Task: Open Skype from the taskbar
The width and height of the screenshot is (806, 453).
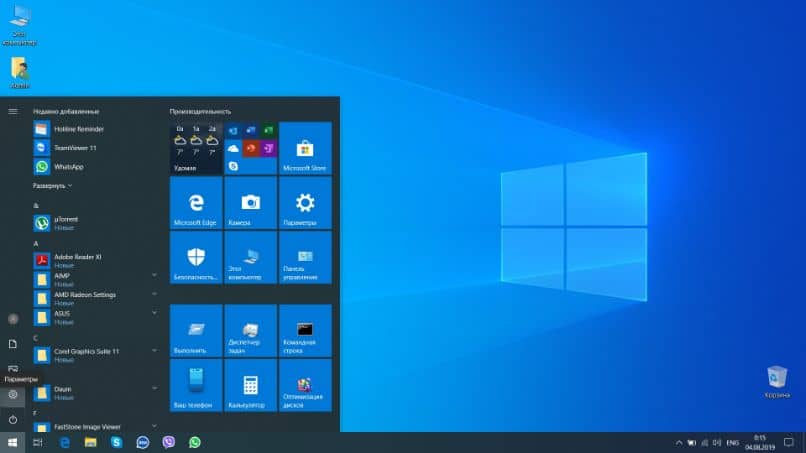Action: tap(117, 443)
